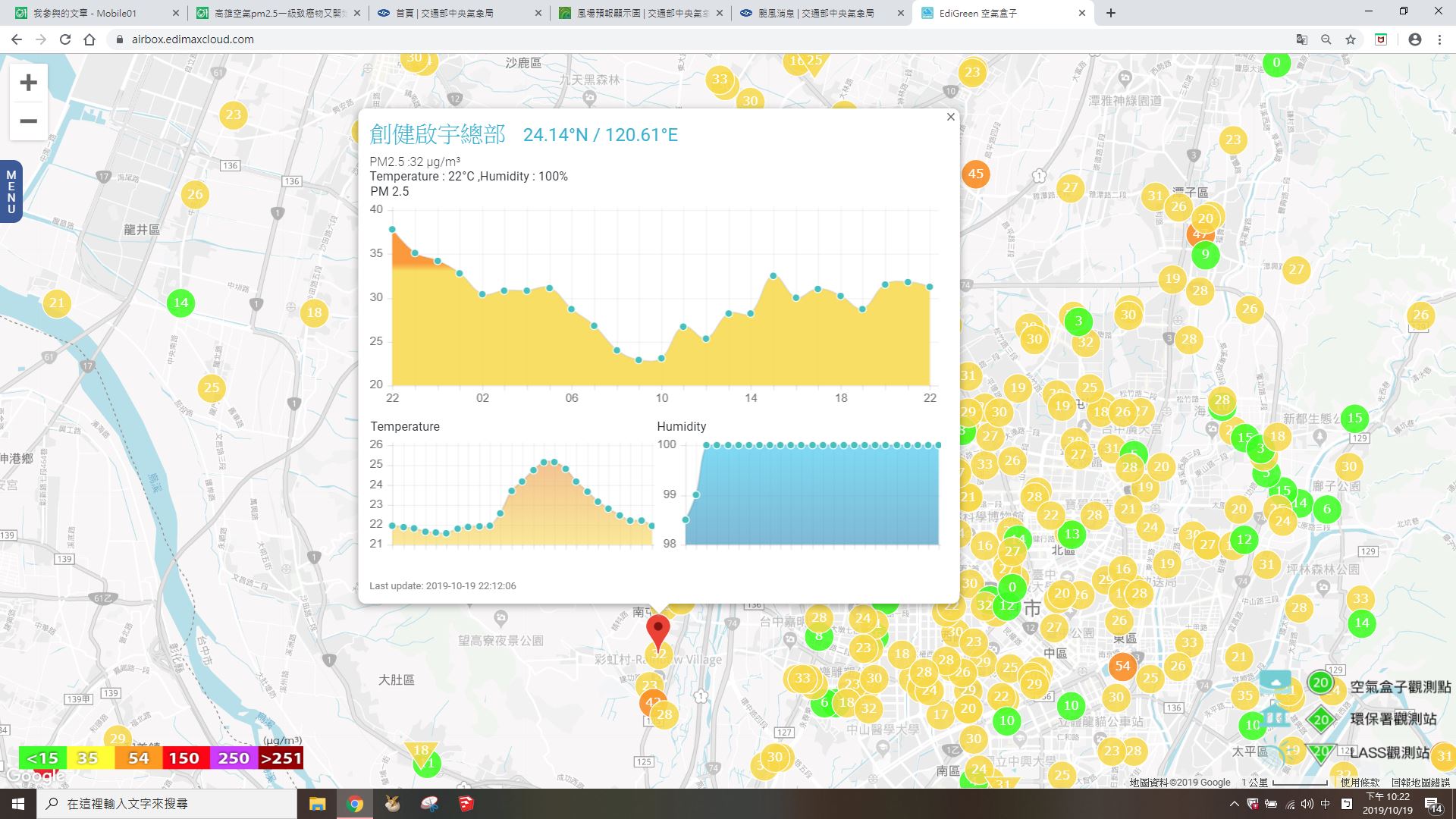Screen dimensions: 1456x819
Task: Select the green 13 sensor marker
Action: 1072,534
